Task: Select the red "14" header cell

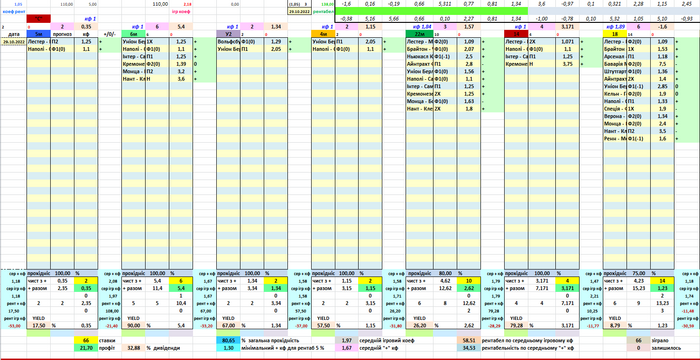Action: [x=516, y=33]
